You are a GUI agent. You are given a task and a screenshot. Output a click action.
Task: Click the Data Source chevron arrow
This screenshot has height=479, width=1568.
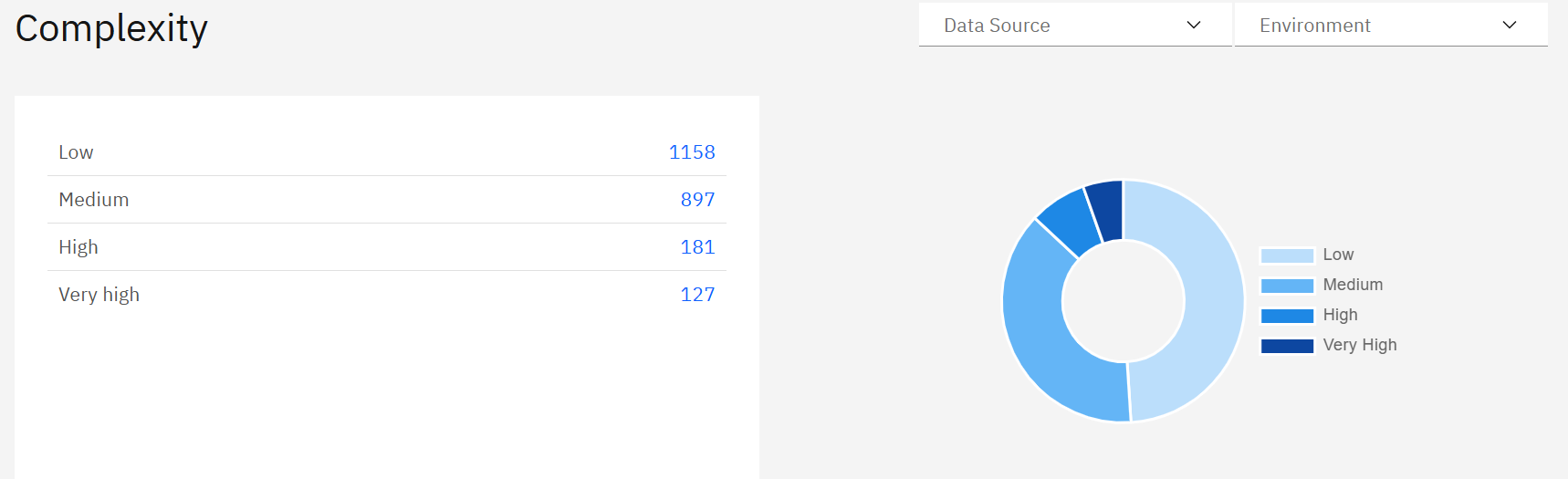coord(1194,26)
